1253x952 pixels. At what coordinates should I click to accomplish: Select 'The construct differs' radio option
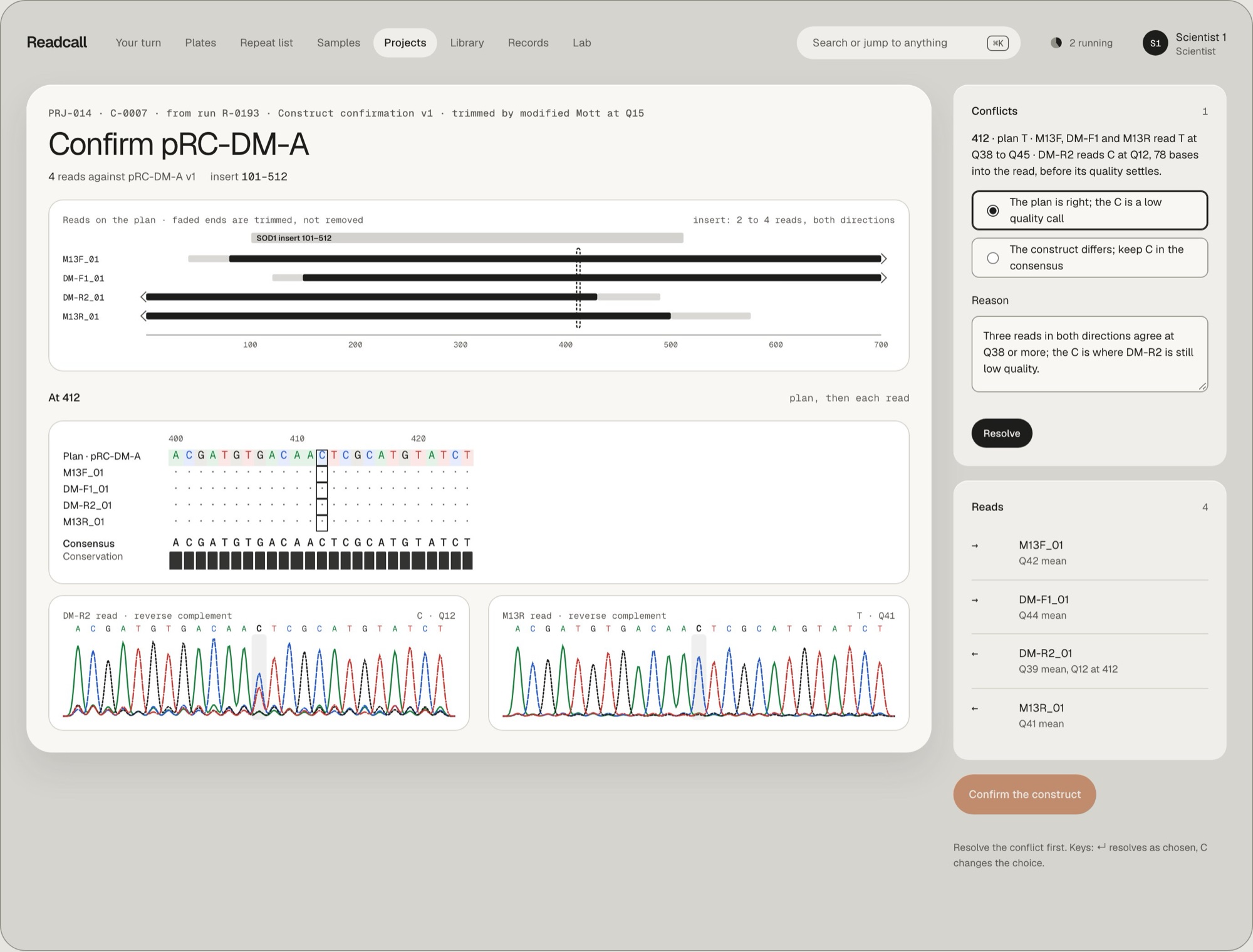(x=1089, y=257)
